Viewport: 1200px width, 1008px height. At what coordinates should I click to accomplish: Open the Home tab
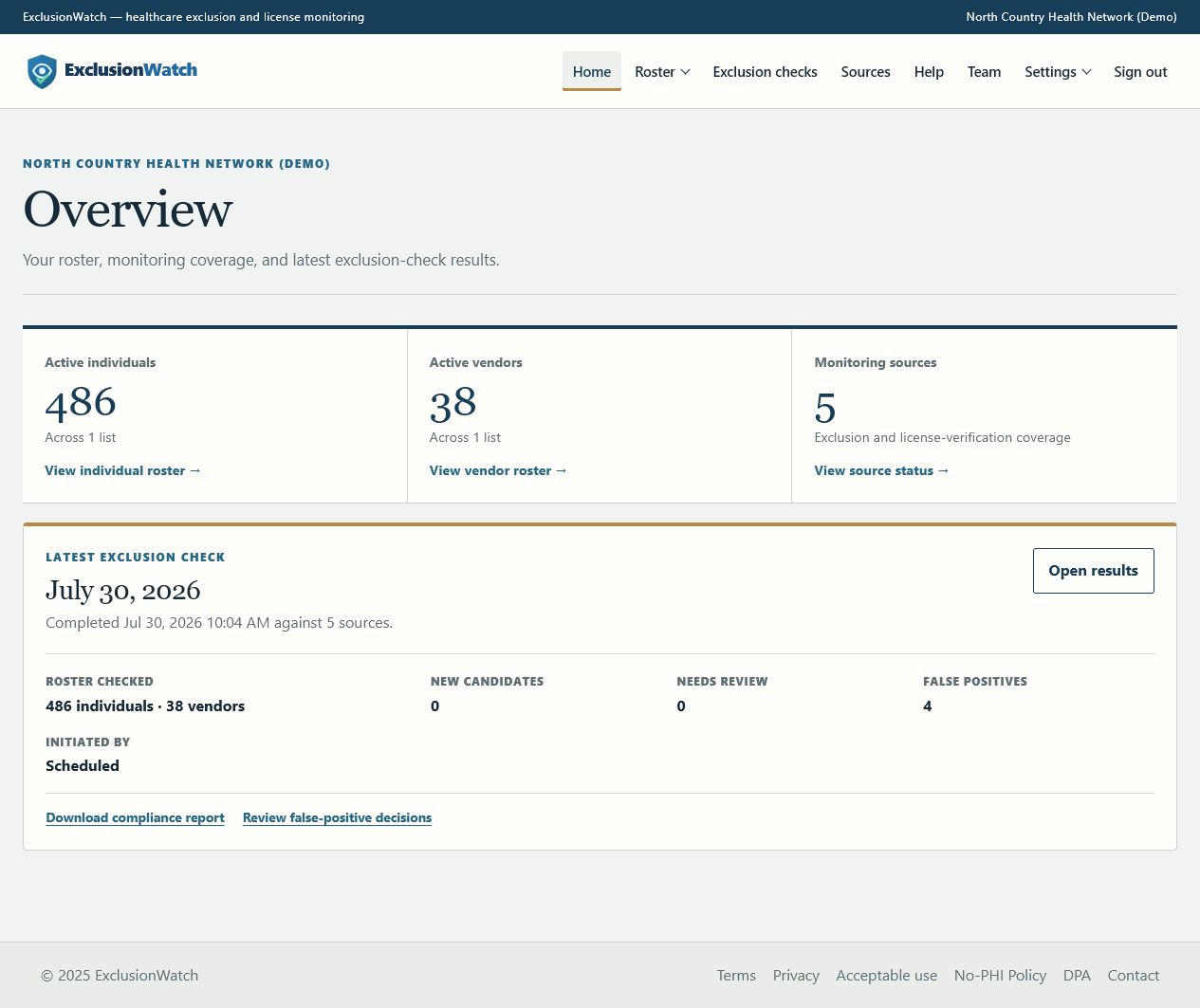592,72
